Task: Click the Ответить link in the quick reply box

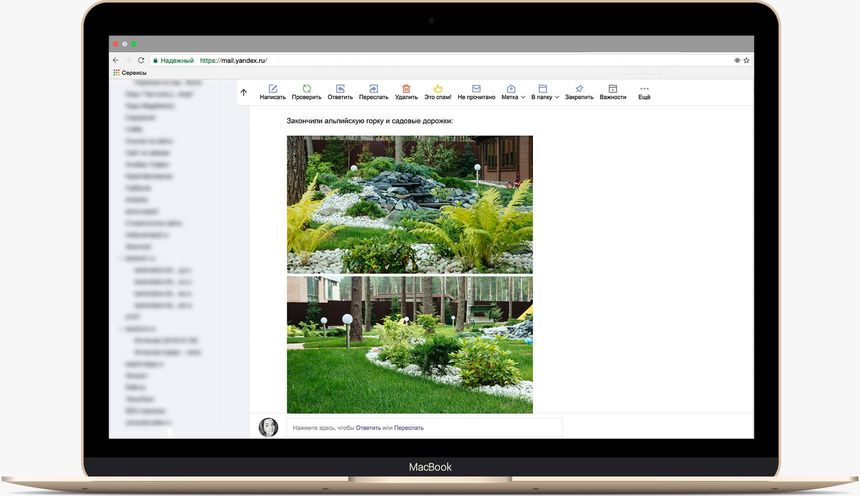Action: (x=368, y=428)
